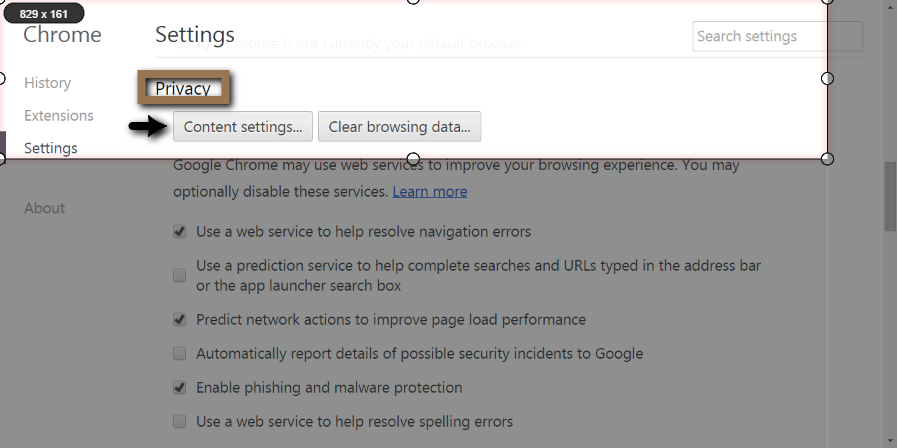
Task: Click the bottom-edge middle selection handle
Action: click(413, 159)
